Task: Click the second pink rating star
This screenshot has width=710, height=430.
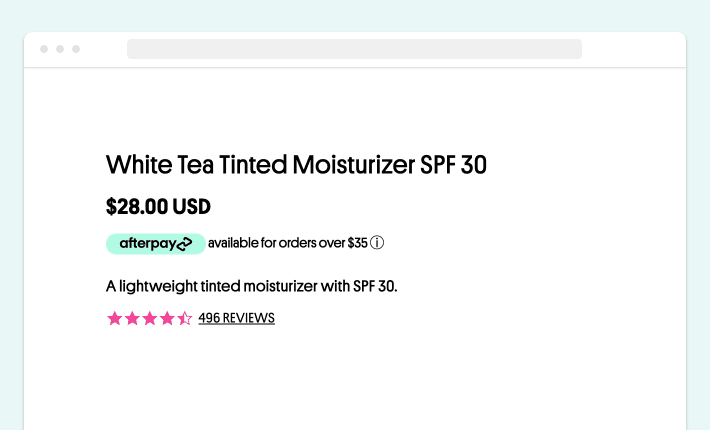Action: [132, 318]
